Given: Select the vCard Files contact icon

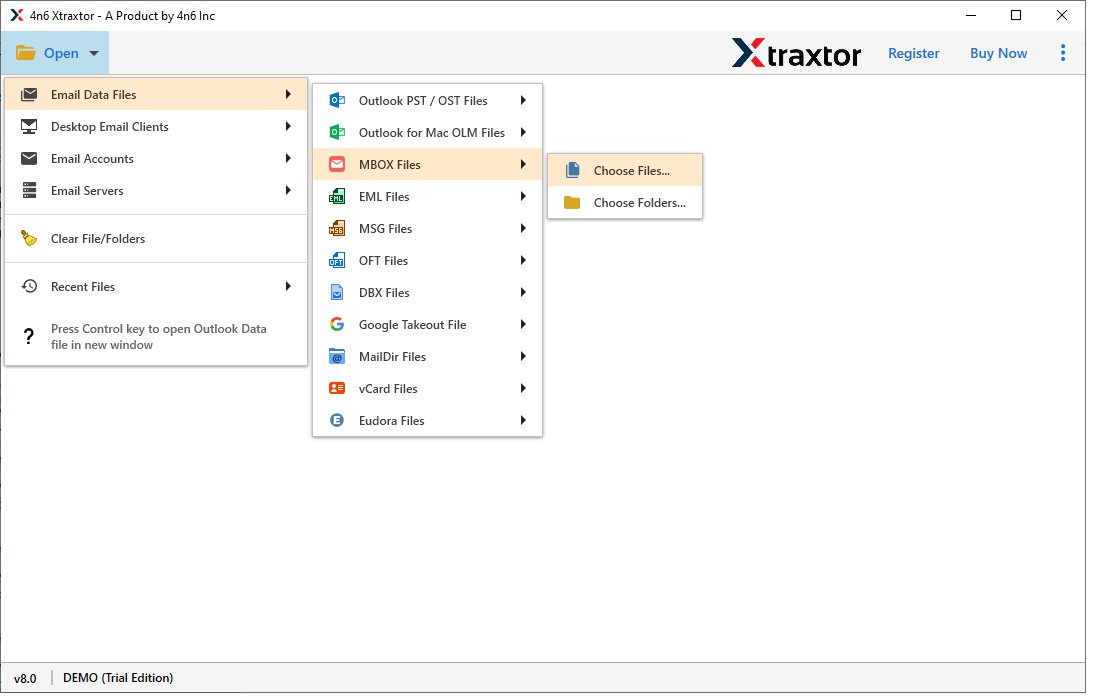Looking at the screenshot, I should coord(338,388).
